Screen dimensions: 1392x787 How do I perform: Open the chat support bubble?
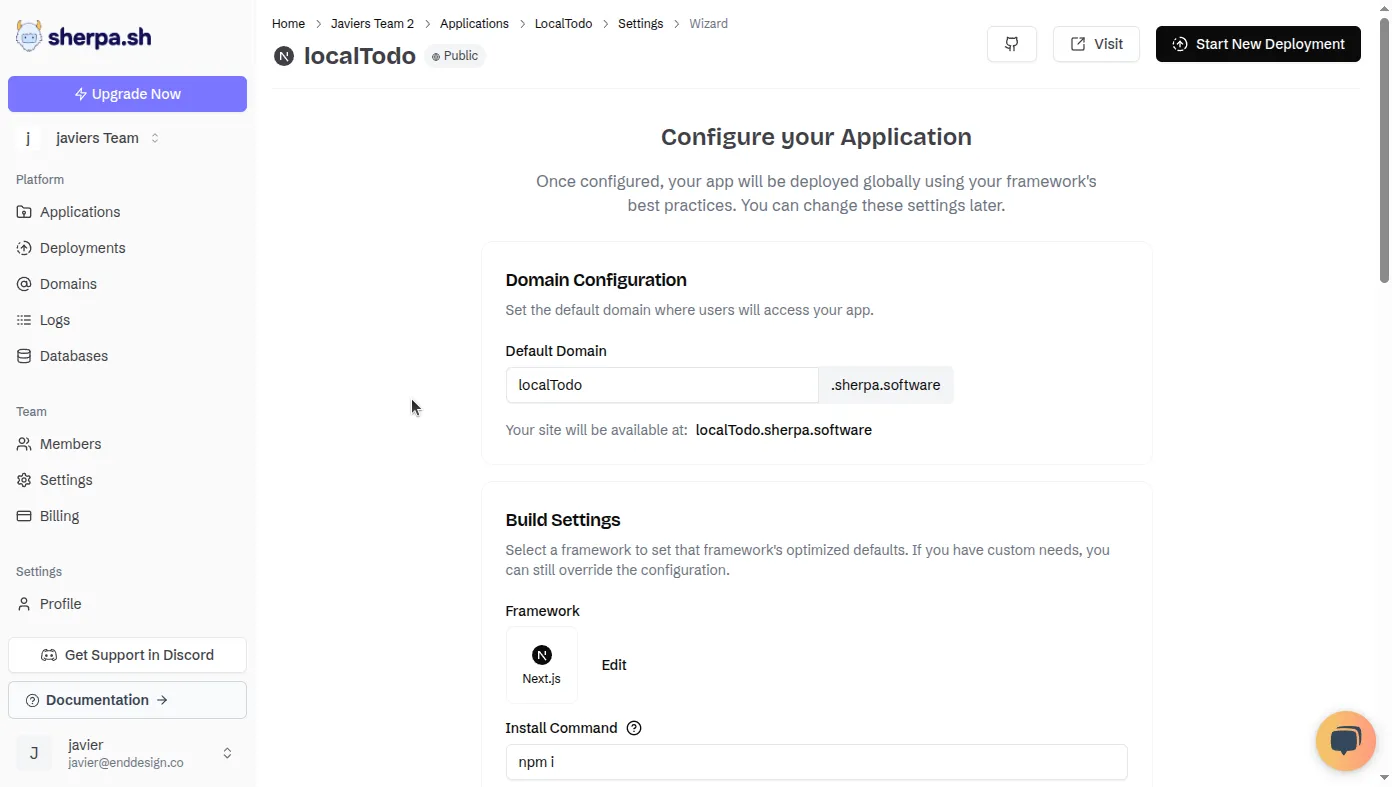click(1345, 741)
